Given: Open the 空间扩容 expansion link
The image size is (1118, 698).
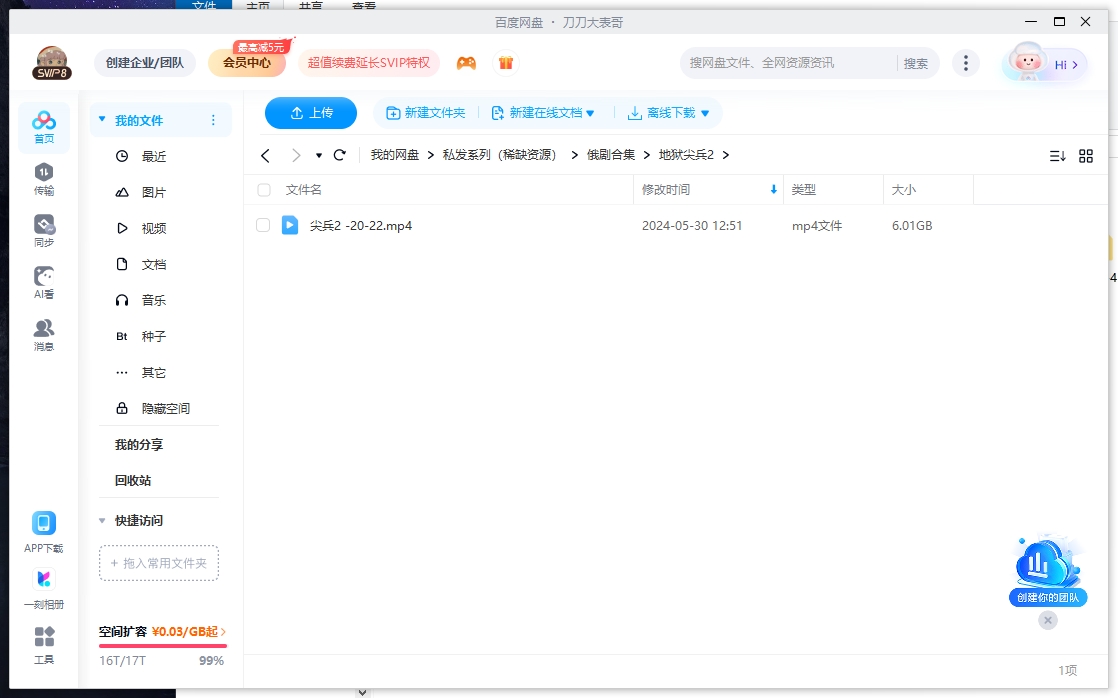Looking at the screenshot, I should click(157, 634).
